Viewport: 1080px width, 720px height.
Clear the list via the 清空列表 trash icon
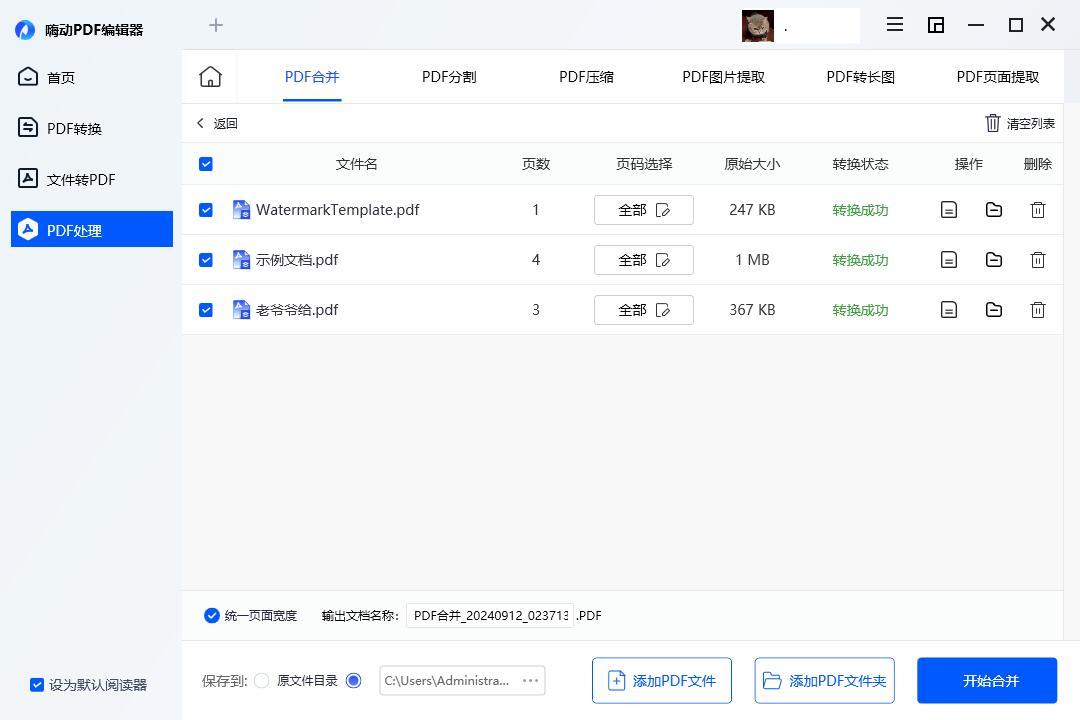coord(992,123)
